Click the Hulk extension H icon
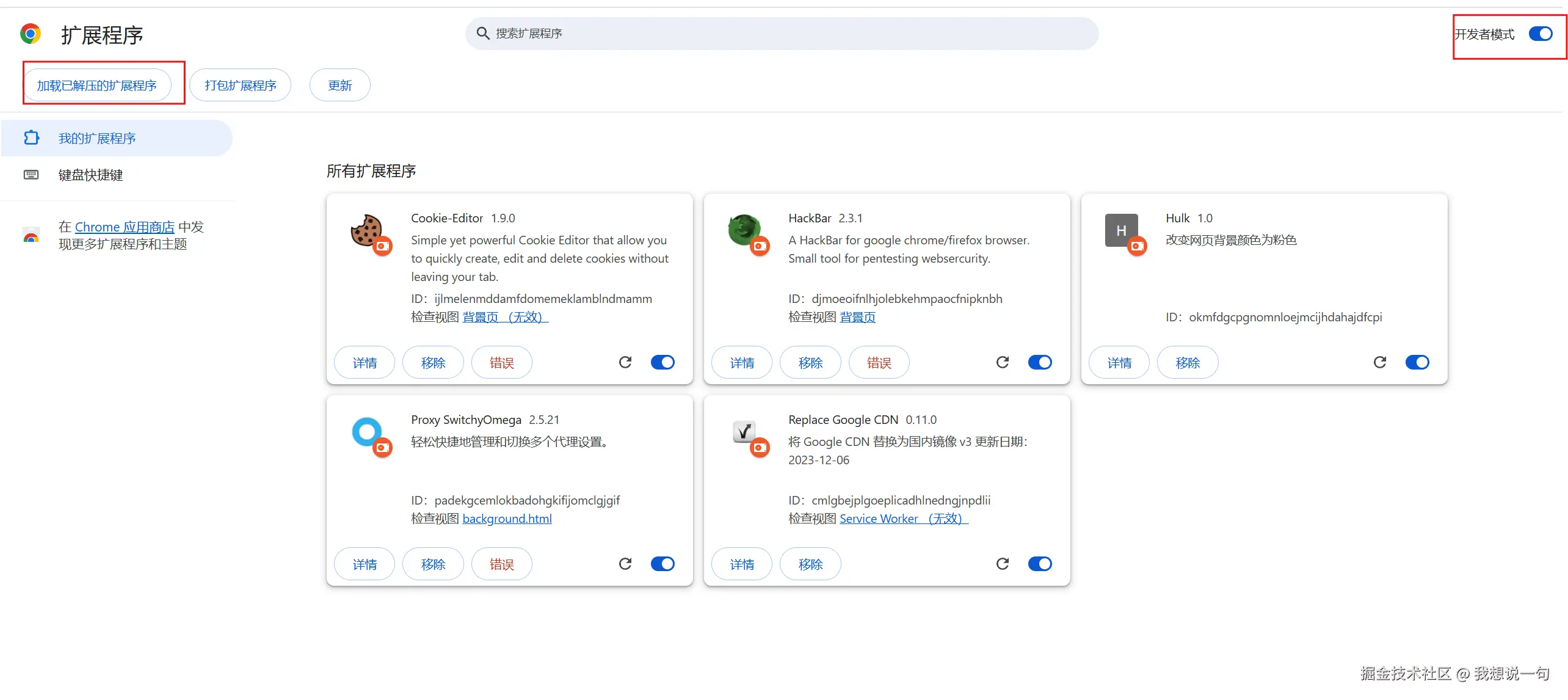The image size is (1568, 700). pos(1121,230)
